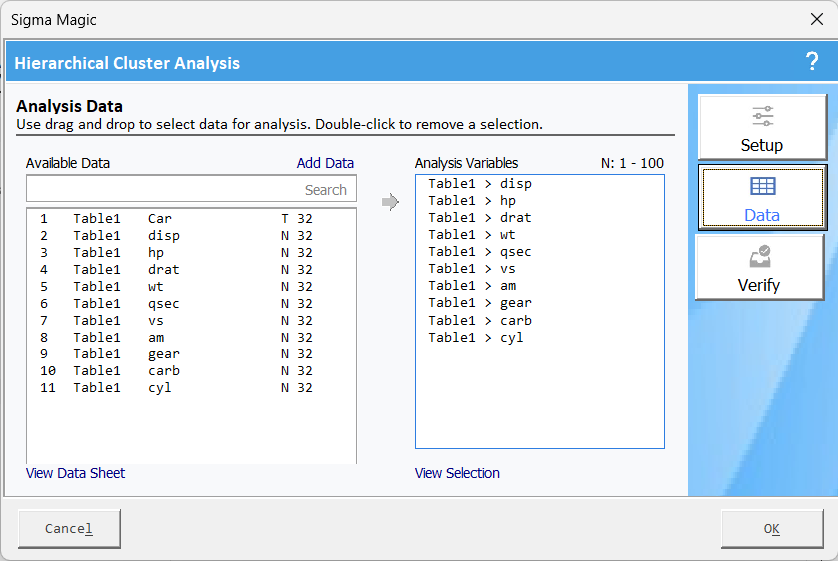
Task: Focus the Search input field
Action: 190,189
